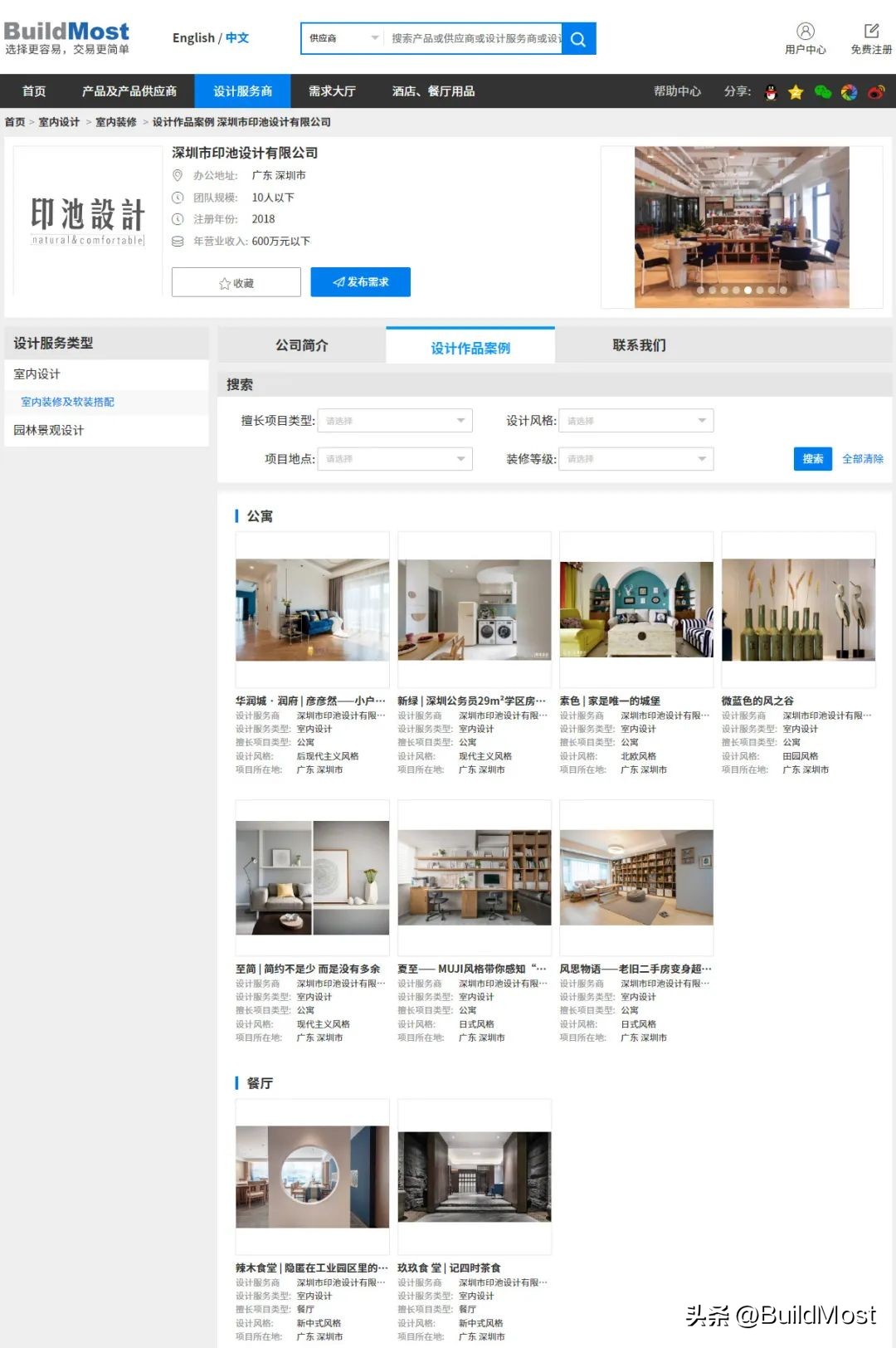Open 酒店、餐厅用品 nav item
The image size is (896, 1348).
point(433,91)
